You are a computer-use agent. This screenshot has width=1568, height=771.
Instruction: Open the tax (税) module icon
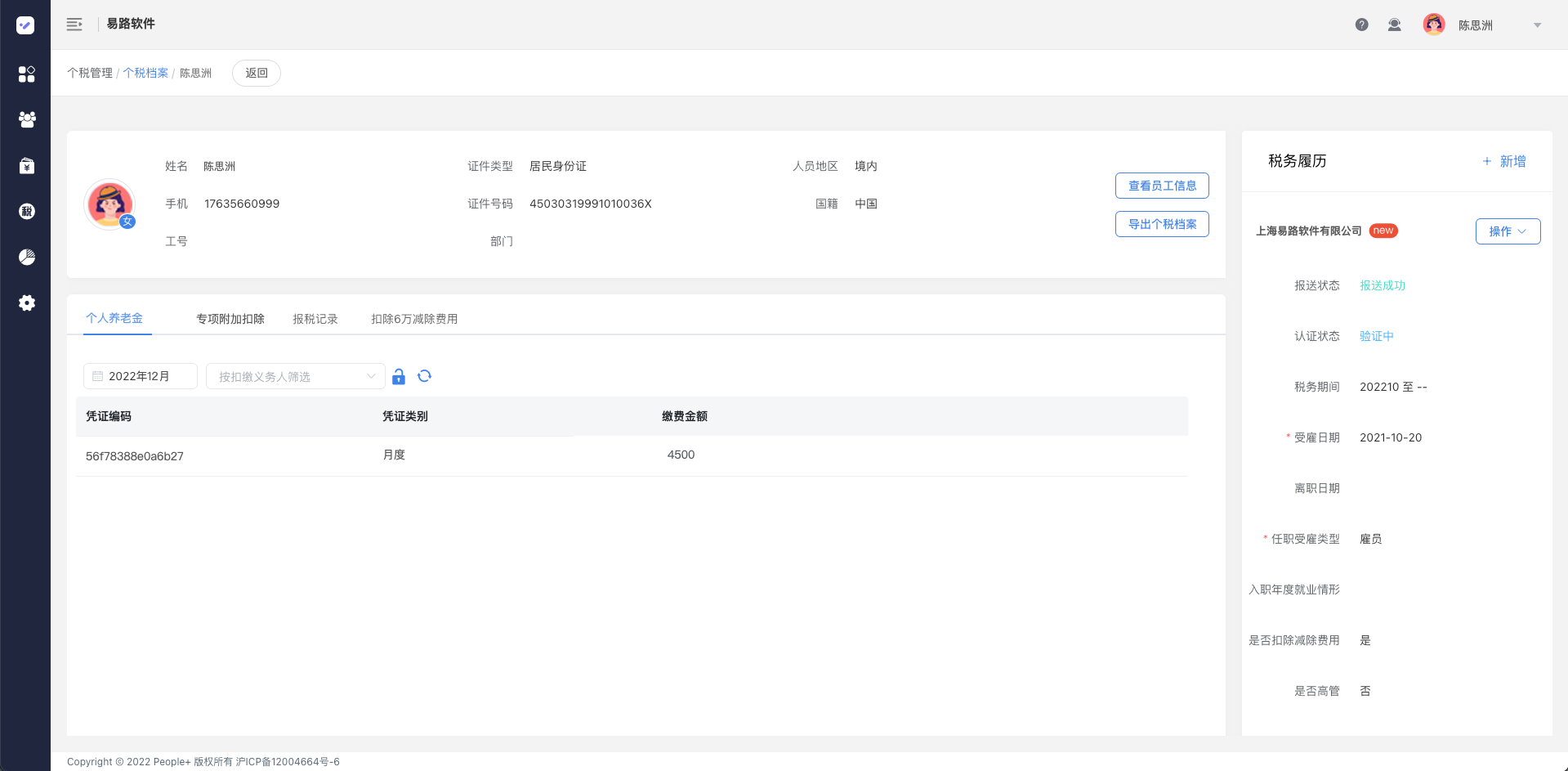26,212
